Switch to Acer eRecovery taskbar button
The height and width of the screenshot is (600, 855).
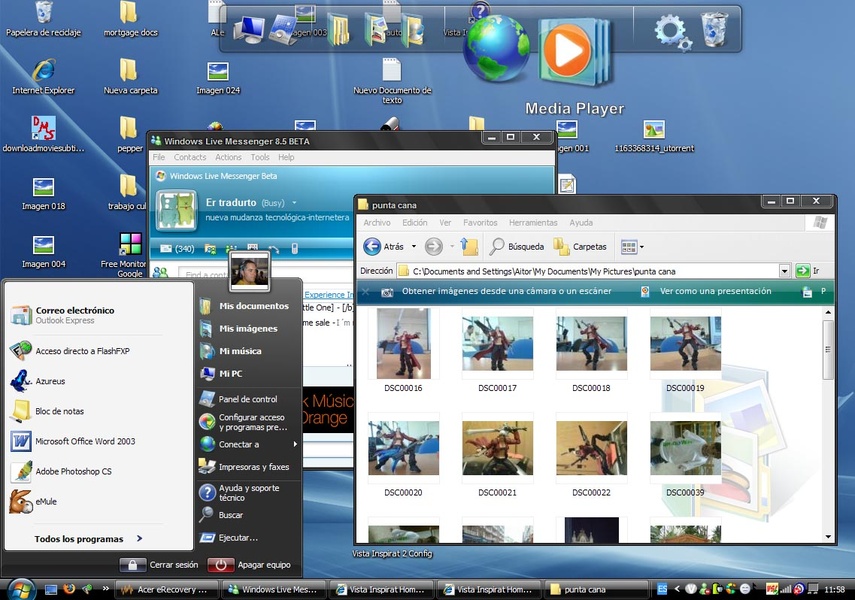pos(166,589)
